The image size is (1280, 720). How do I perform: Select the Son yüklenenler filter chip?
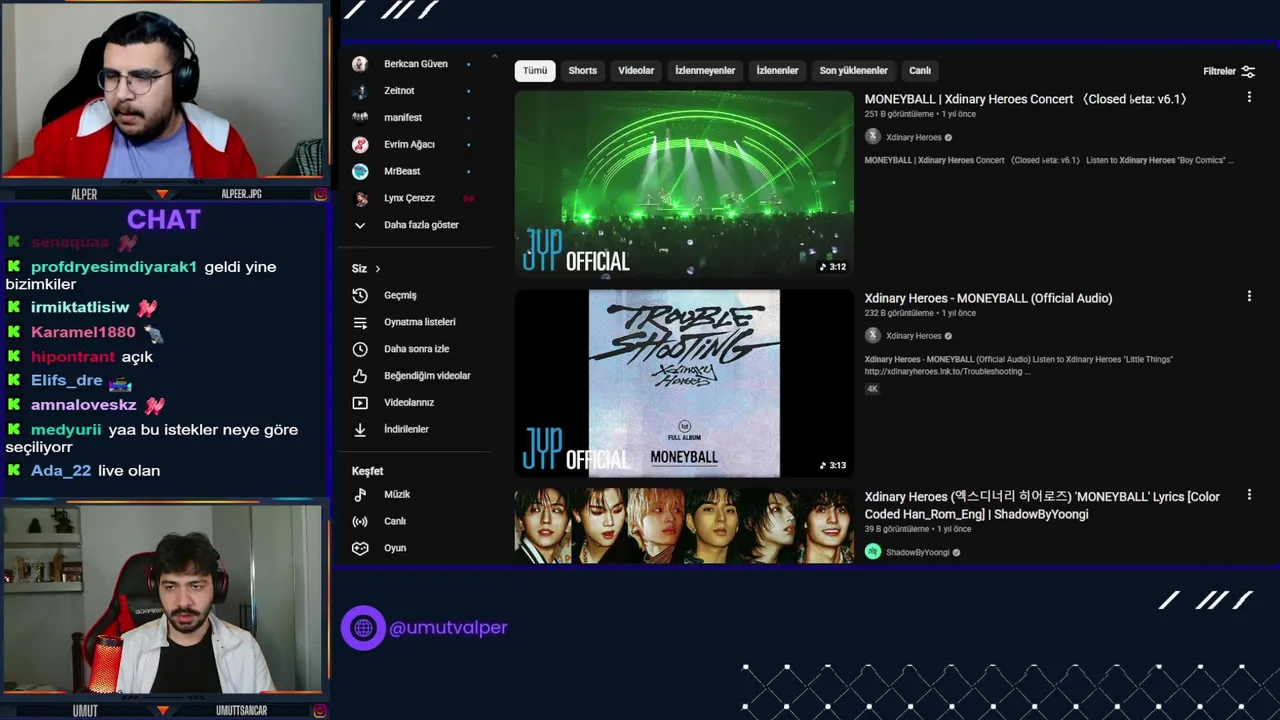(x=854, y=71)
